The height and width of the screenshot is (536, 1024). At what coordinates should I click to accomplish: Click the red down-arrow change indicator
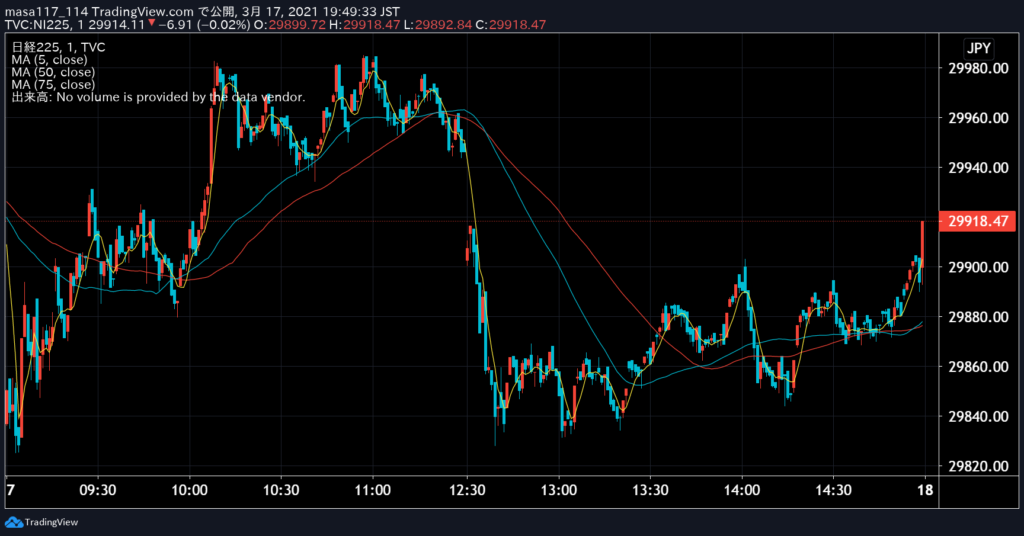(152, 24)
